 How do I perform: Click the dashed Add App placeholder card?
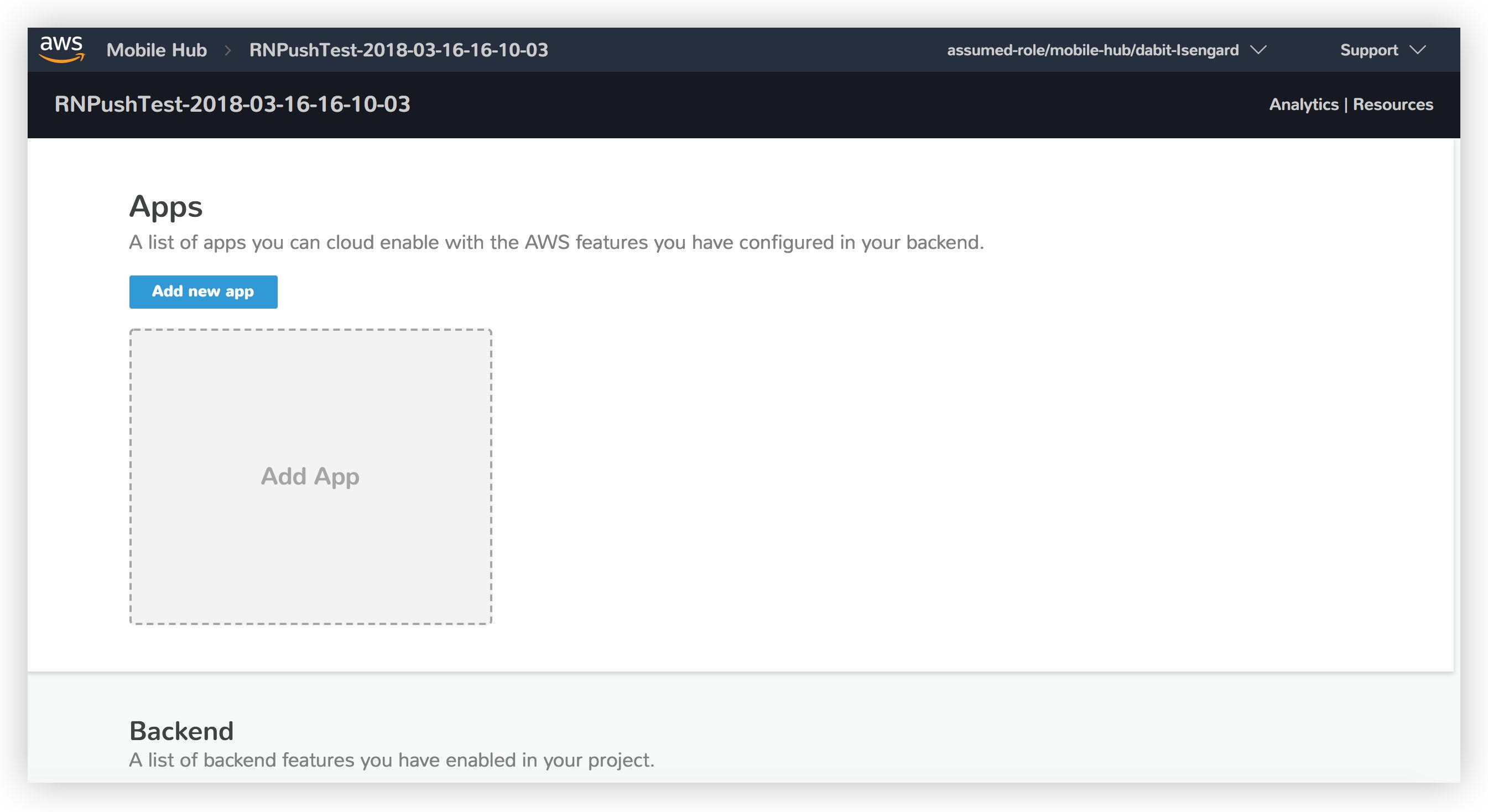click(x=310, y=476)
